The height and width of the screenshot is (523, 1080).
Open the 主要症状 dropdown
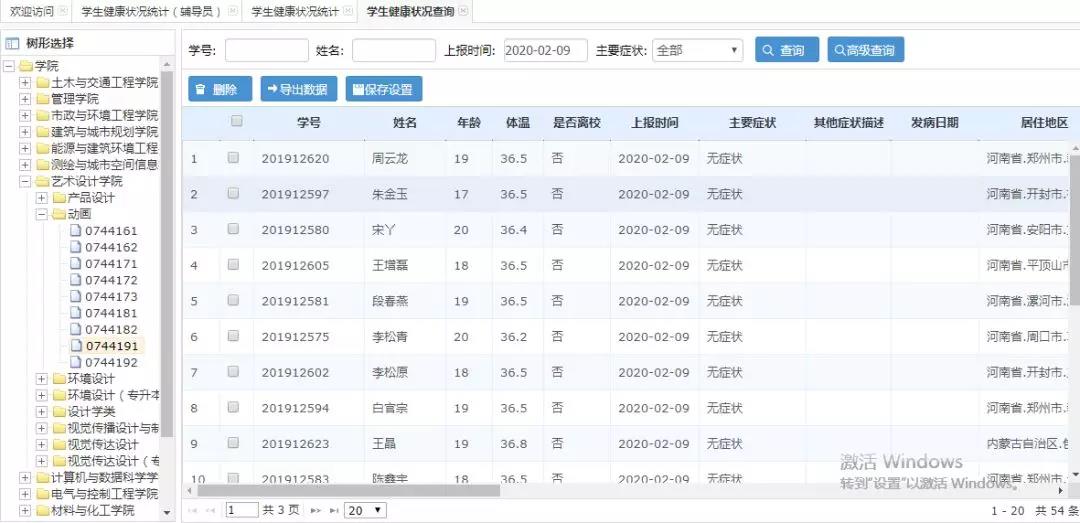coord(697,50)
